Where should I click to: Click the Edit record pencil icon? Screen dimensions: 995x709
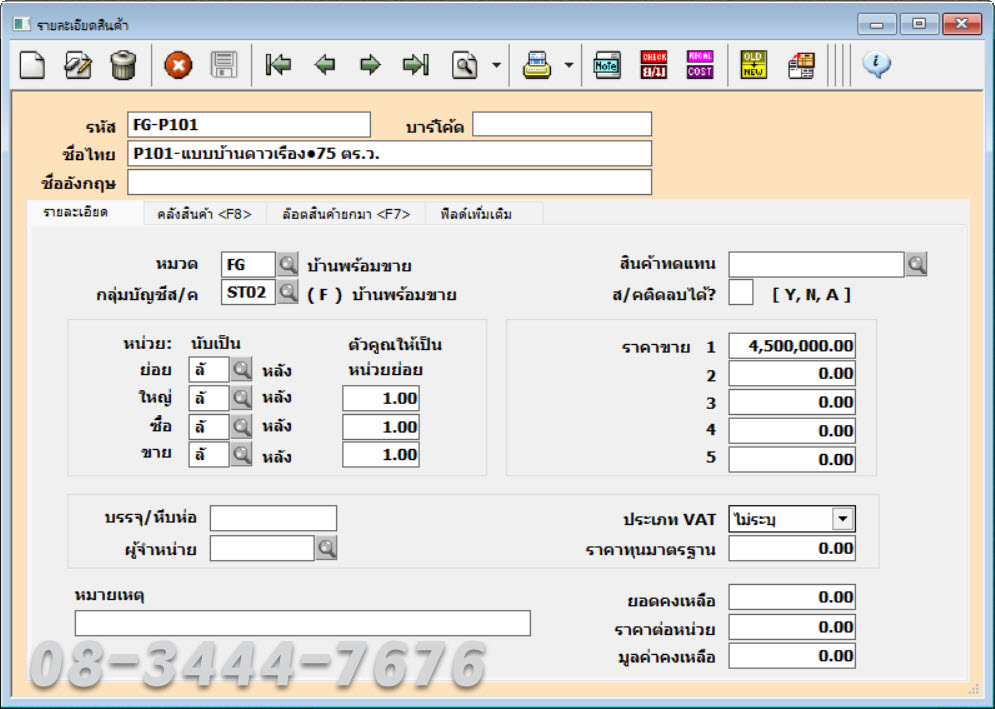coord(78,65)
